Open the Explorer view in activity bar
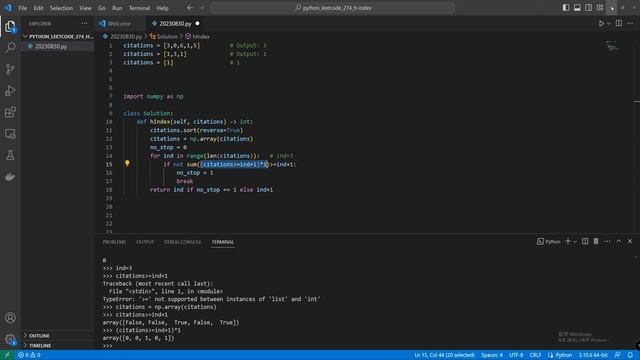 click(10, 27)
